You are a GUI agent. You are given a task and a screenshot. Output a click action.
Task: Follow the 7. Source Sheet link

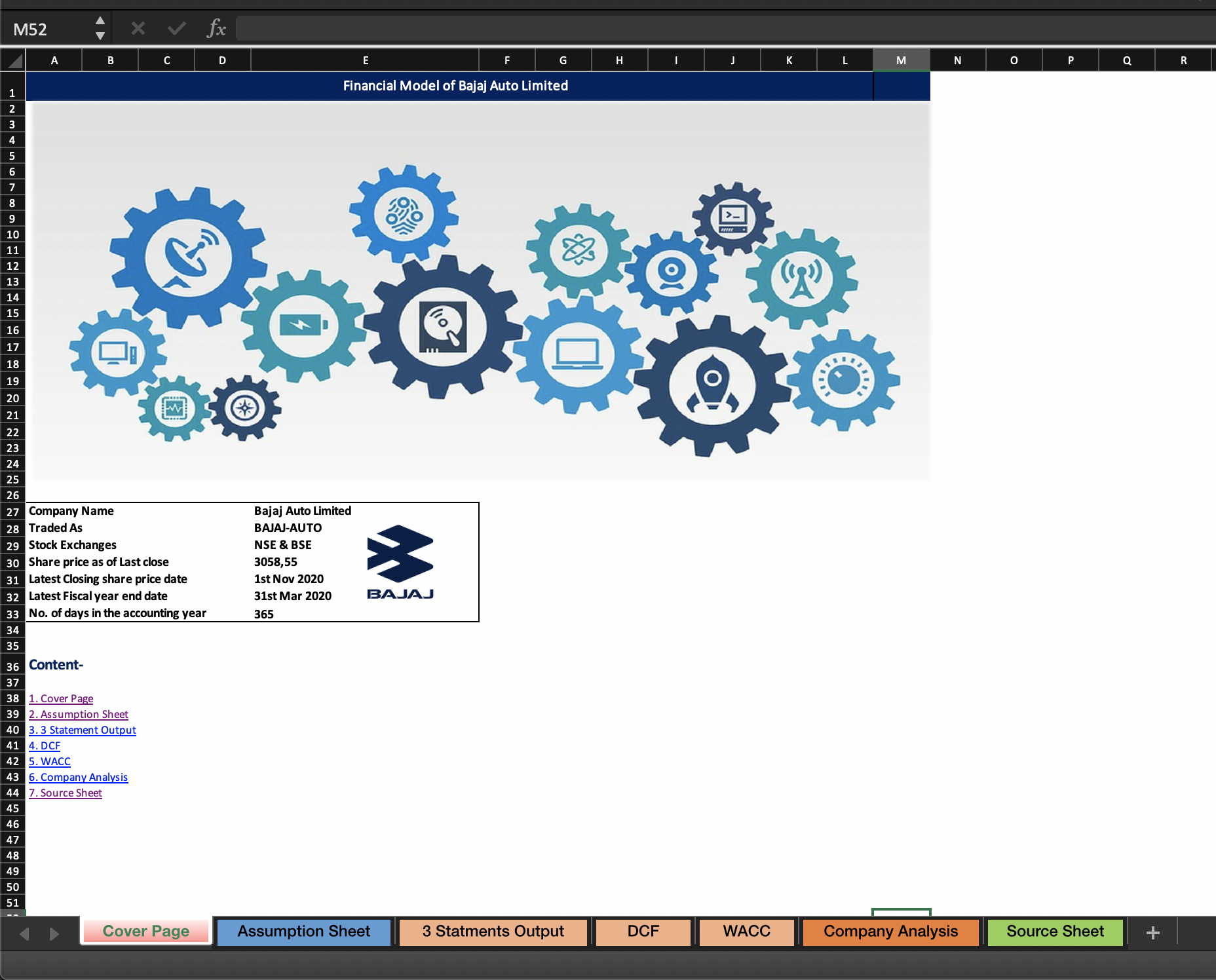(x=66, y=793)
